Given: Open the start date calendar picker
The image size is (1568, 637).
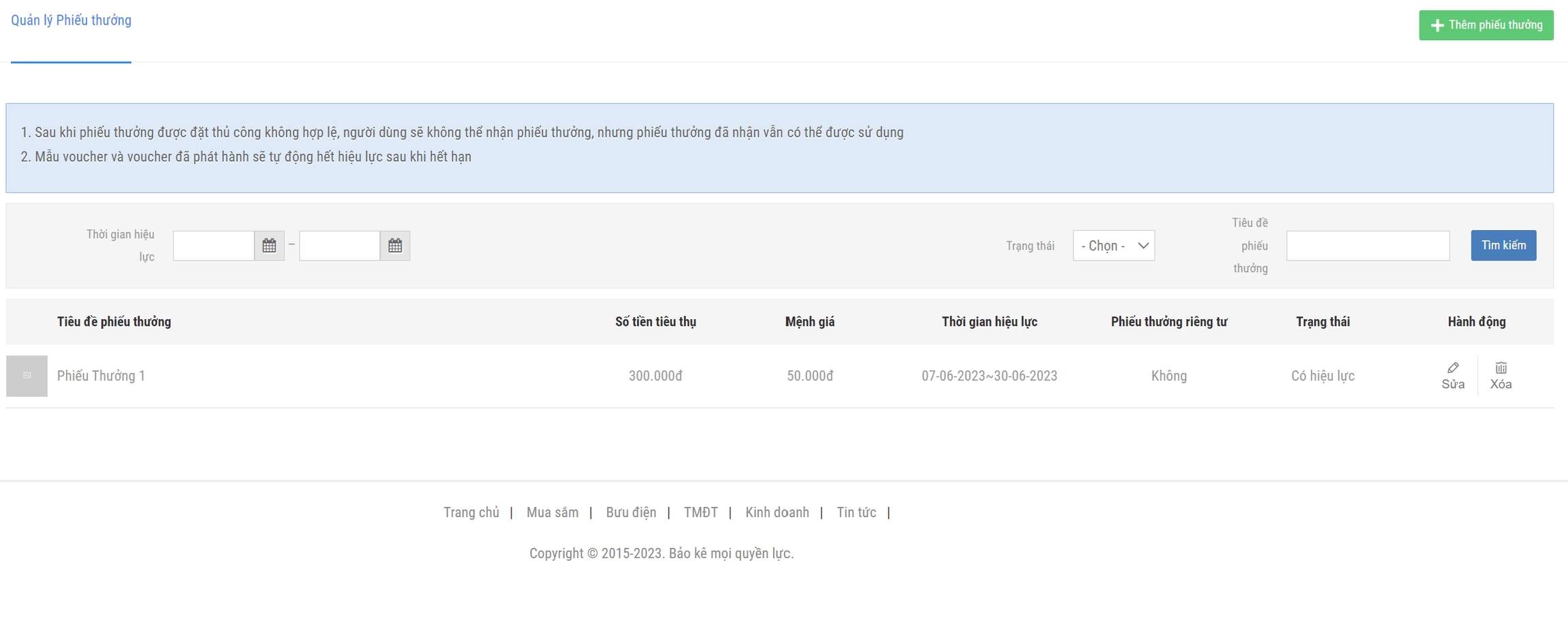Looking at the screenshot, I should 269,246.
